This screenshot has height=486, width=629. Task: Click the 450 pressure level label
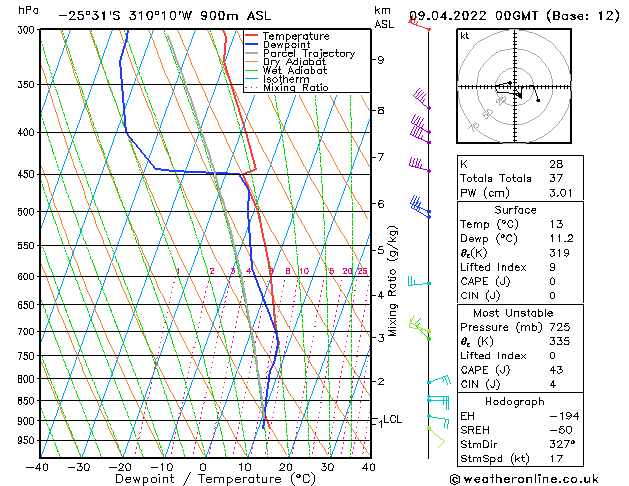tap(28, 174)
